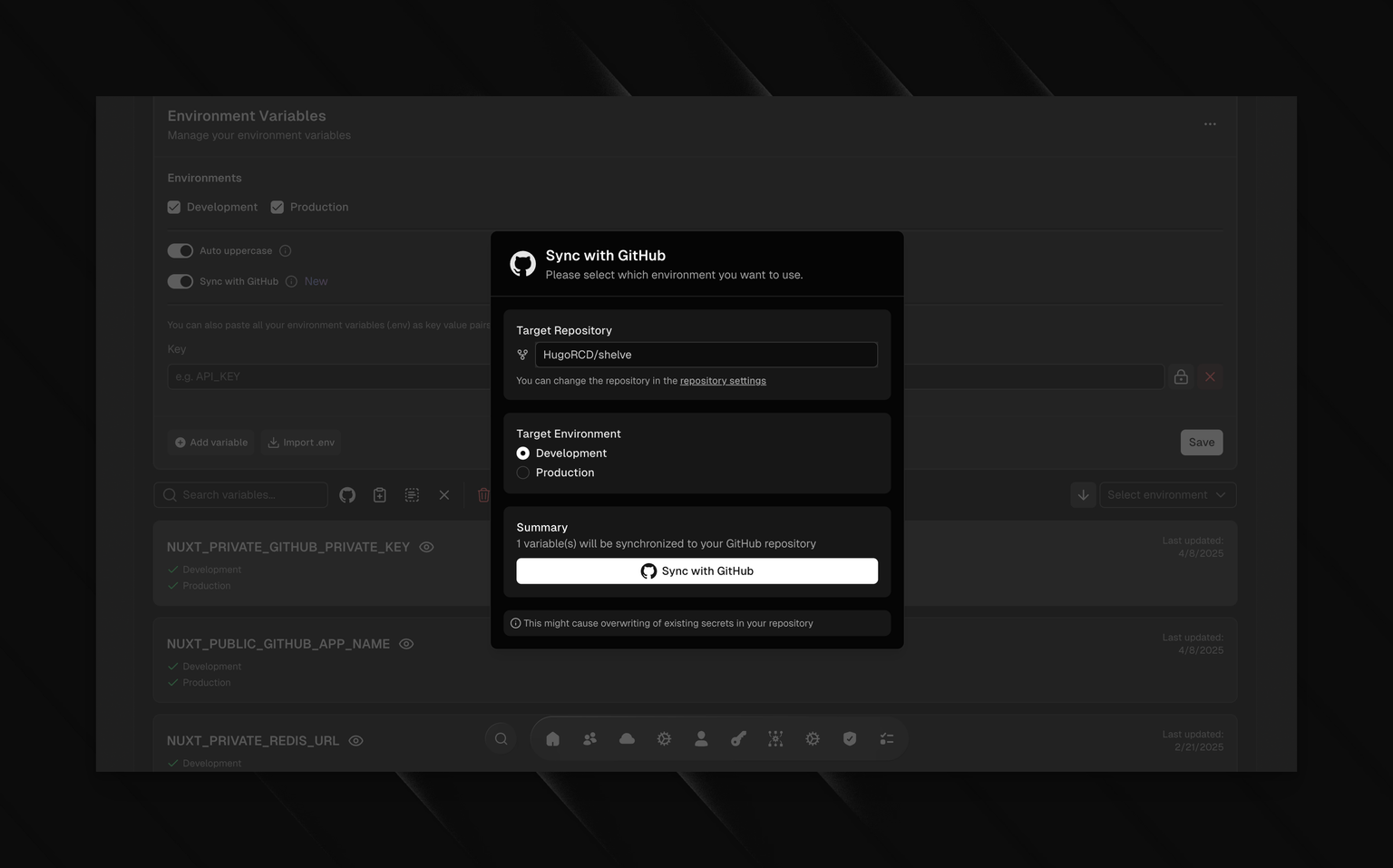Viewport: 1393px width, 868px height.
Task: Click the clipboard icon in the variables toolbar
Action: coord(380,495)
